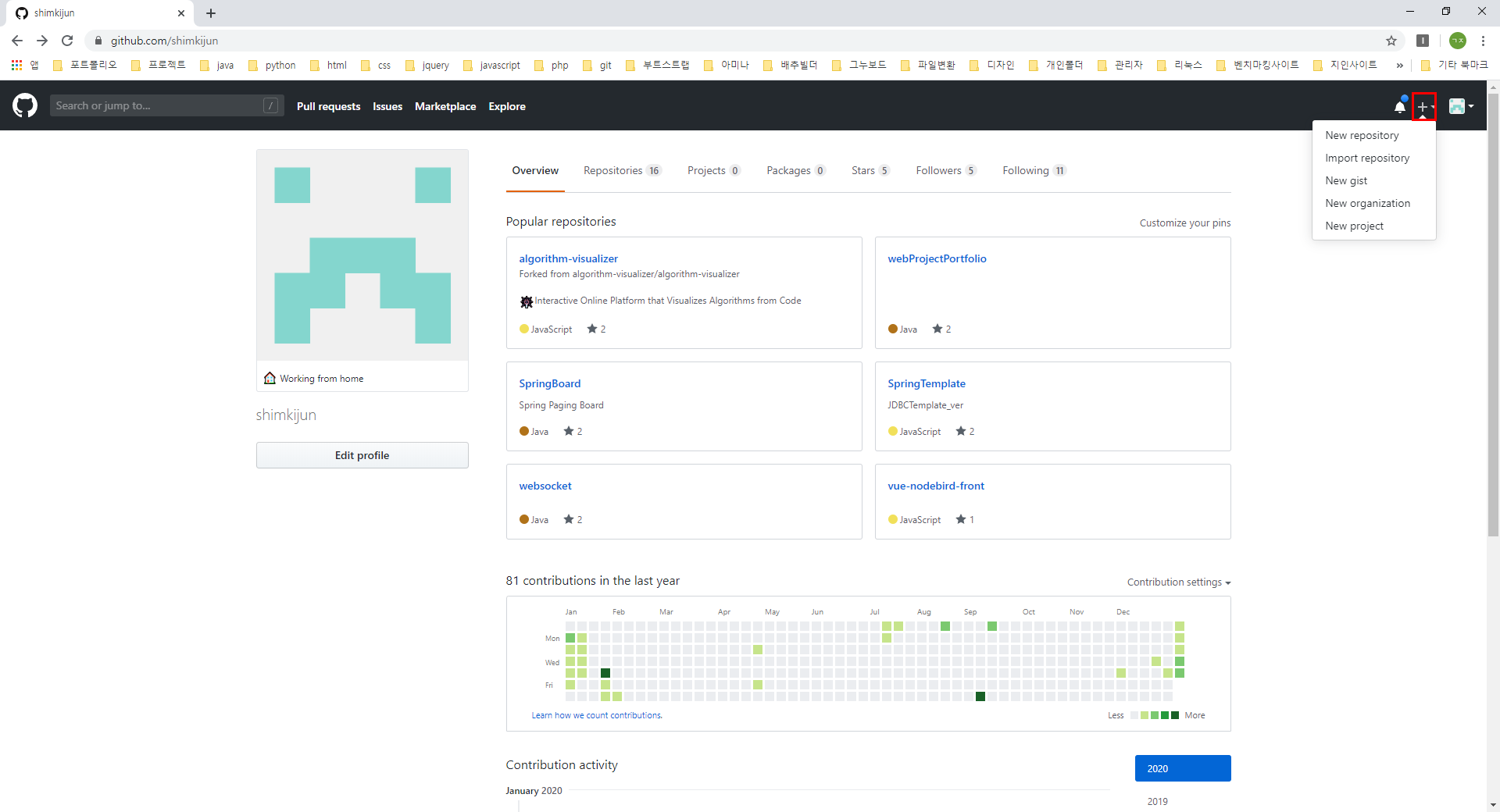Click the profile avatar image
Viewport: 1500px width, 812px height.
click(362, 255)
